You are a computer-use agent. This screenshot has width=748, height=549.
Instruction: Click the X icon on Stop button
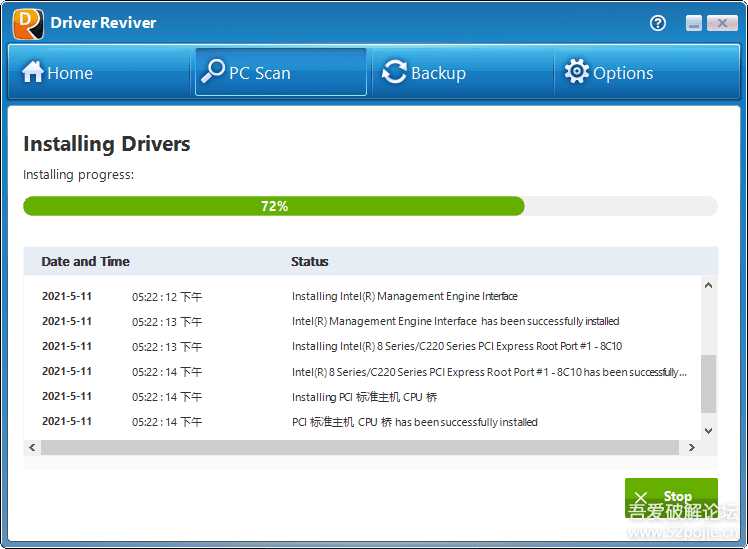(x=641, y=497)
